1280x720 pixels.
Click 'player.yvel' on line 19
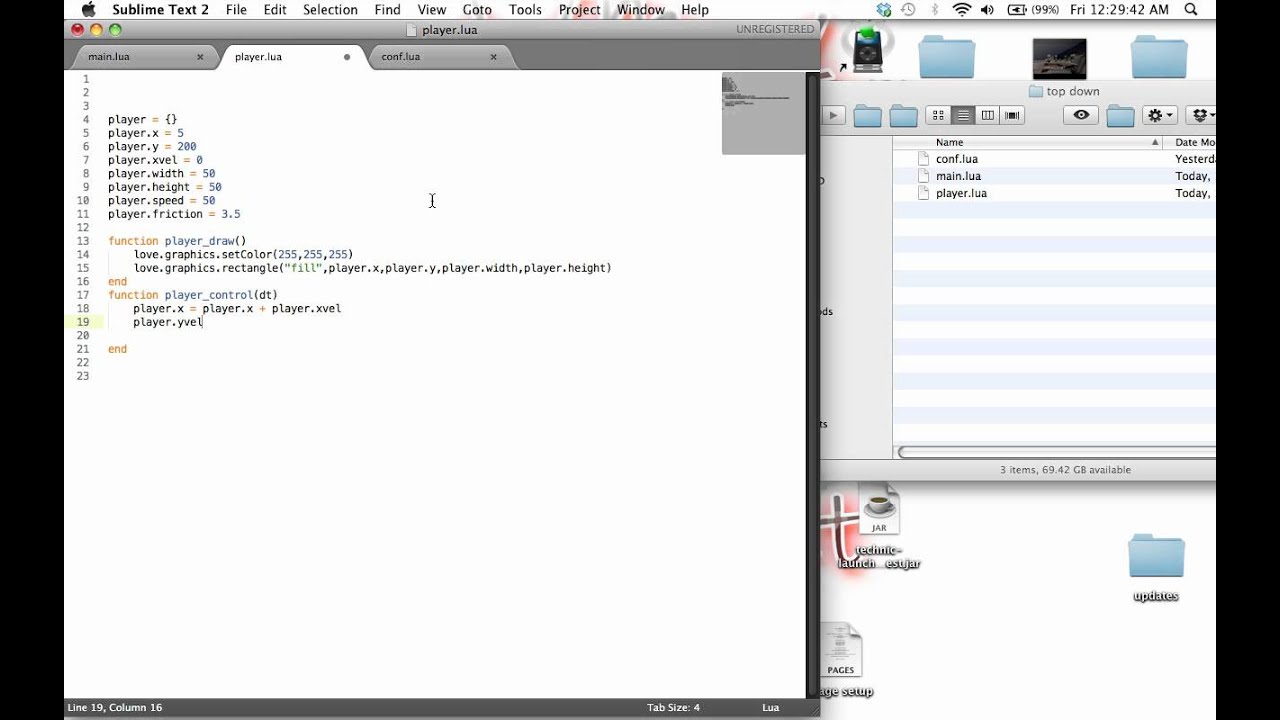pyautogui.click(x=168, y=322)
